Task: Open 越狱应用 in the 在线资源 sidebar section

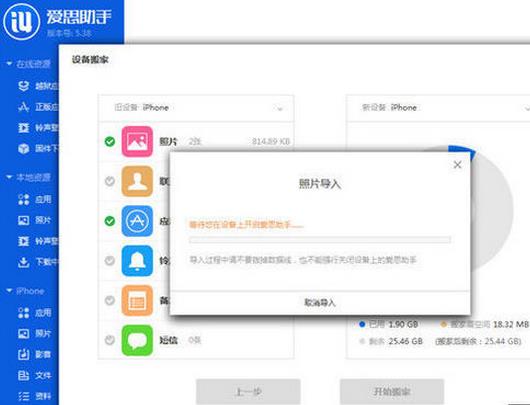Action: click(38, 86)
